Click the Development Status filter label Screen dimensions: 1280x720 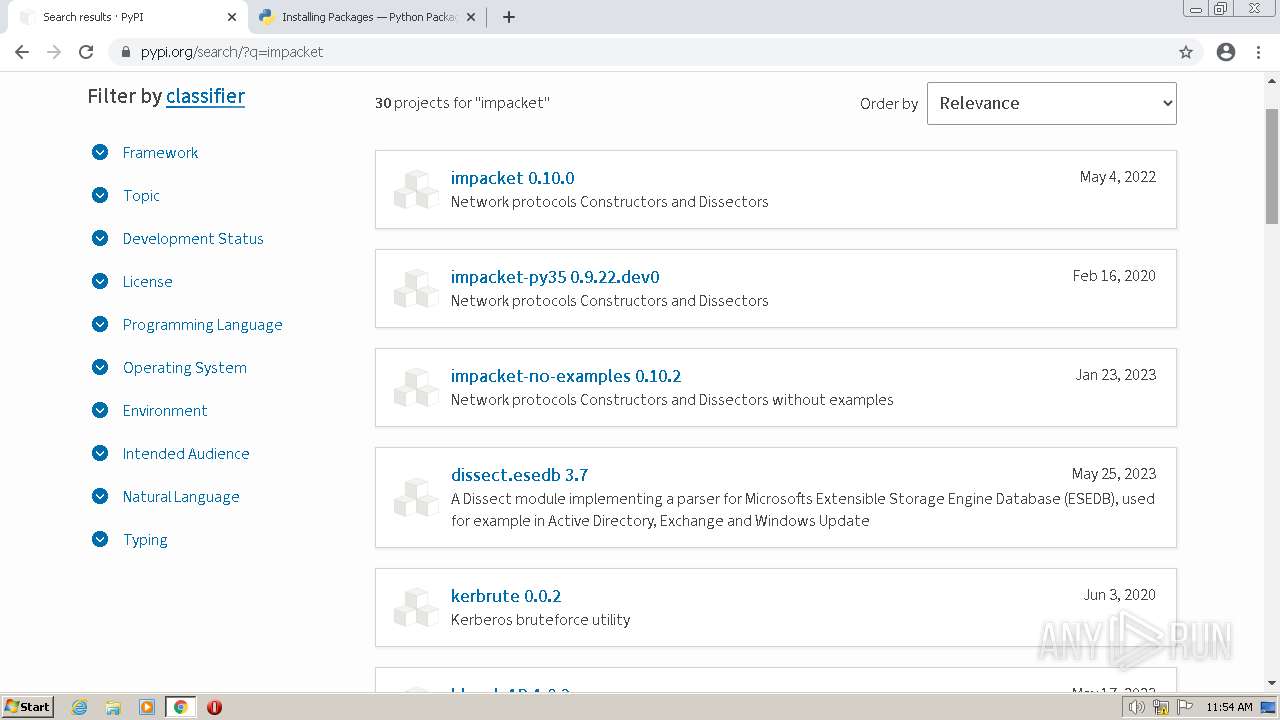tap(193, 239)
